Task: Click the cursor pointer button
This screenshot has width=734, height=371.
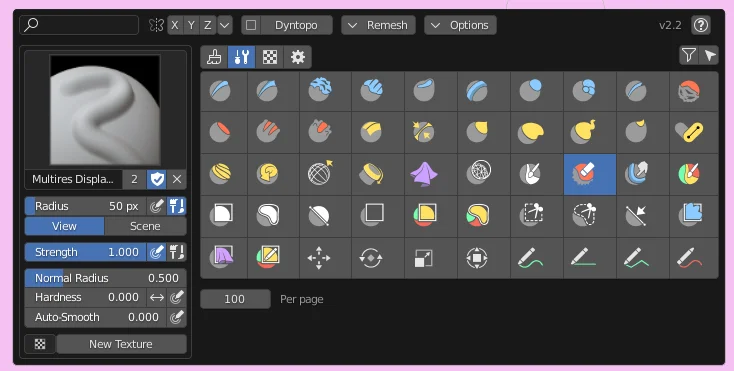Action: coord(709,55)
